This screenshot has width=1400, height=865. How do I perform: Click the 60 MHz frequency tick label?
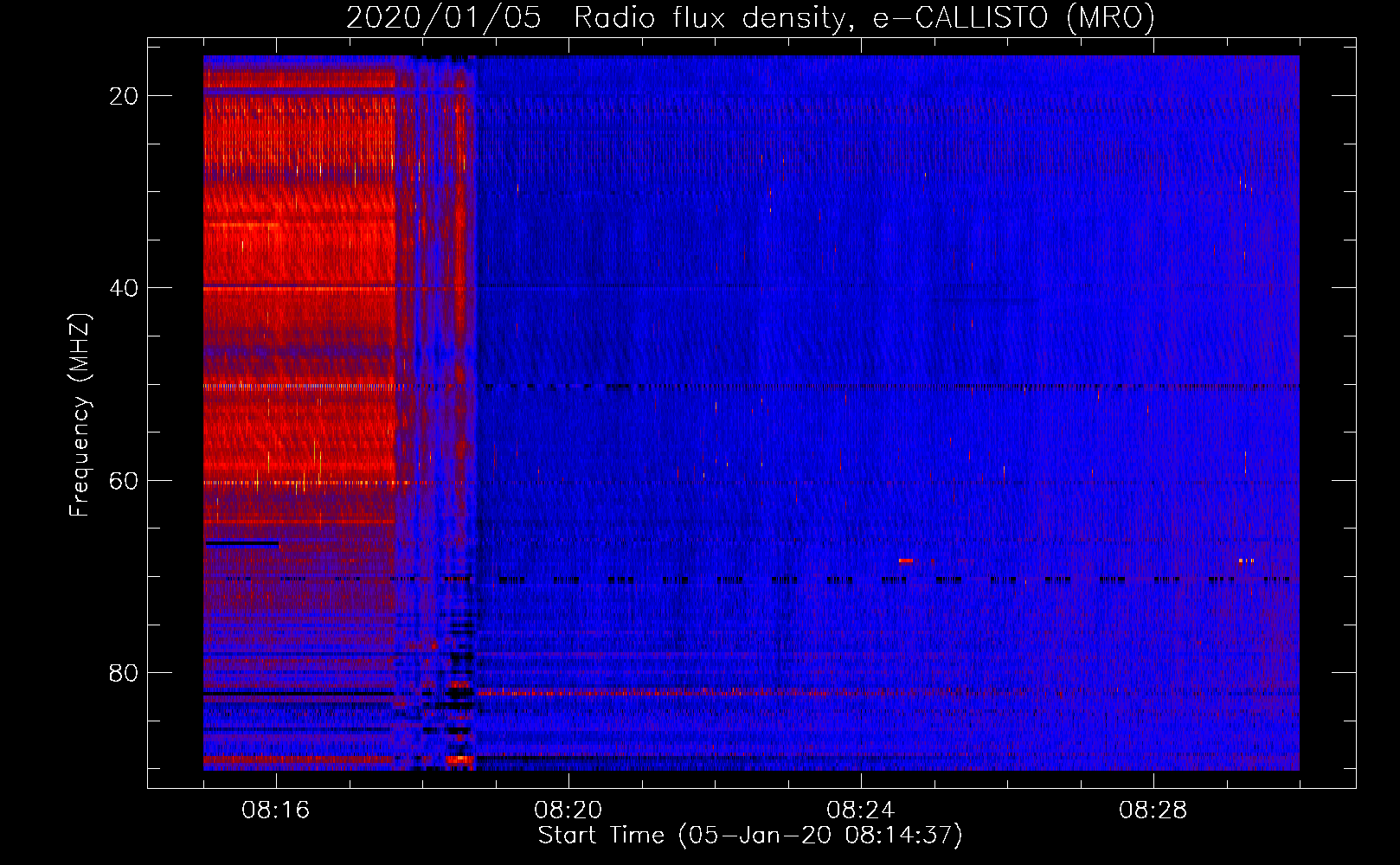(x=124, y=480)
